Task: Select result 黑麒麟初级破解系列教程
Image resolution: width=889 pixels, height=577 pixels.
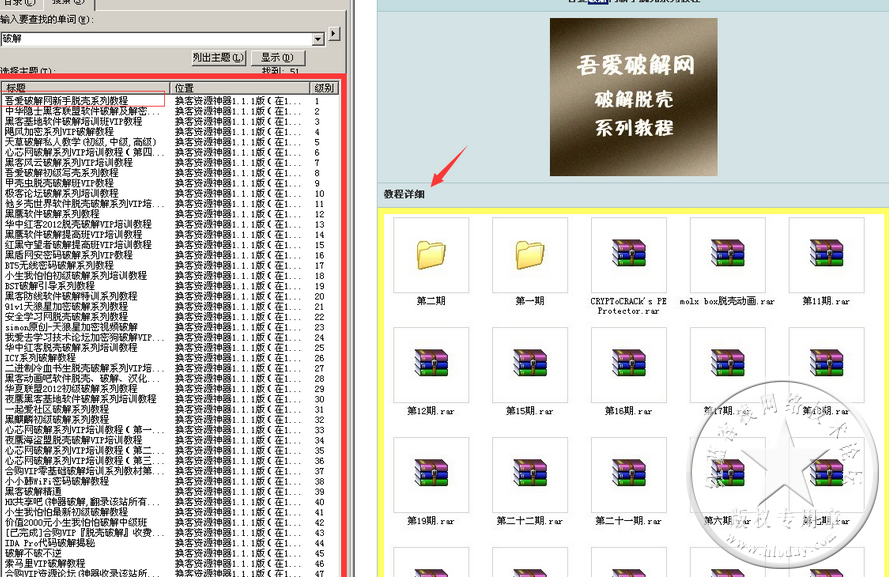Action: tap(57, 419)
